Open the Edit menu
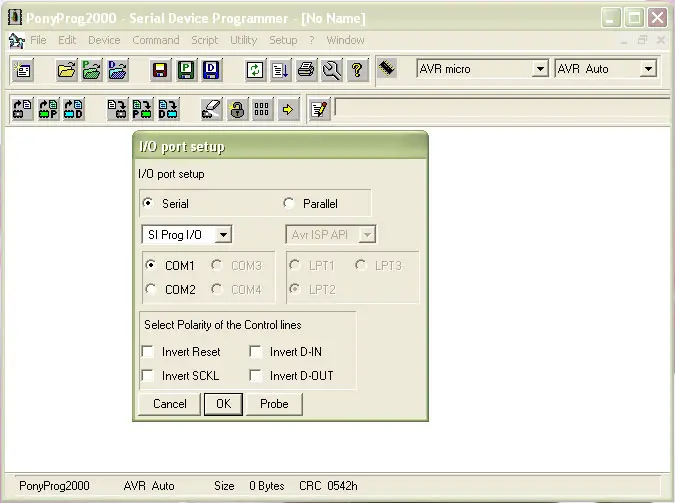The width and height of the screenshot is (675, 503). point(67,40)
